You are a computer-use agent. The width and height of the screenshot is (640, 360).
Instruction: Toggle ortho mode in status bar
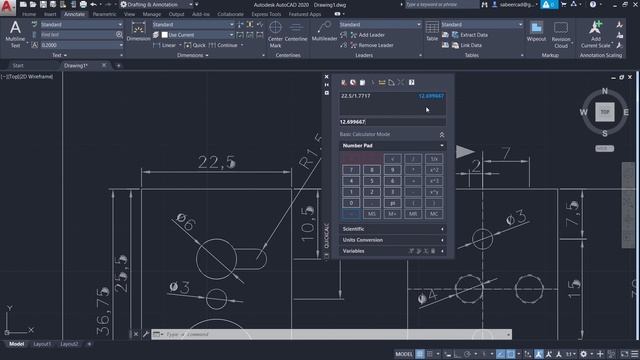(x=457, y=354)
